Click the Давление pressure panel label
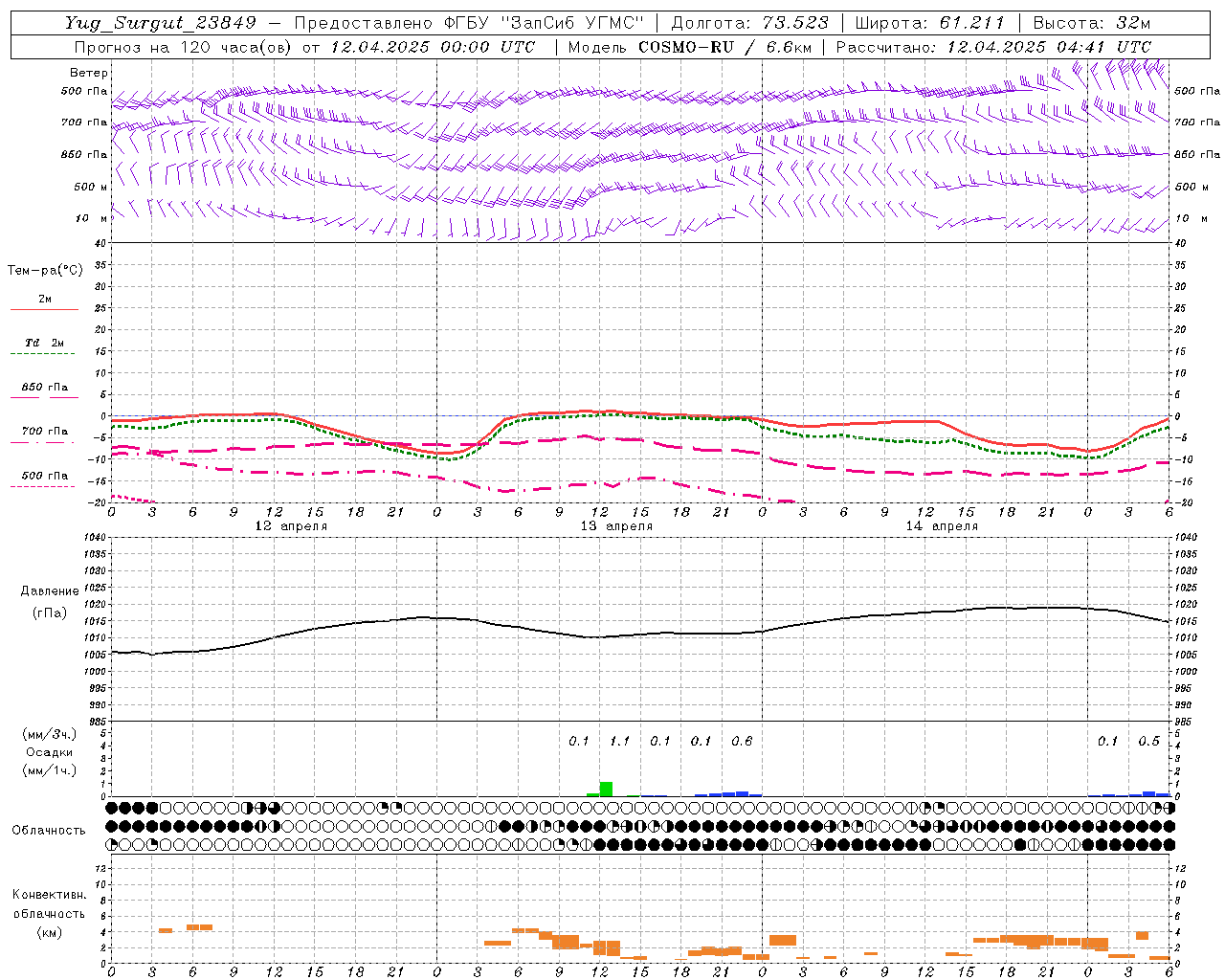 click(50, 591)
